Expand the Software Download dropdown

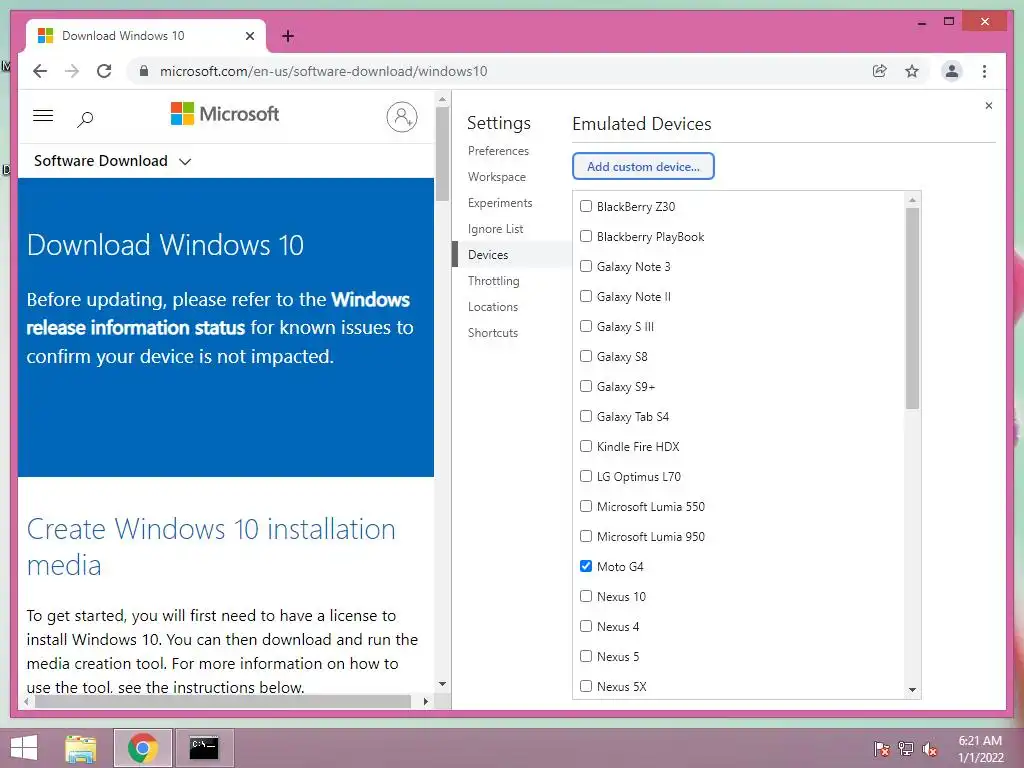(x=112, y=161)
